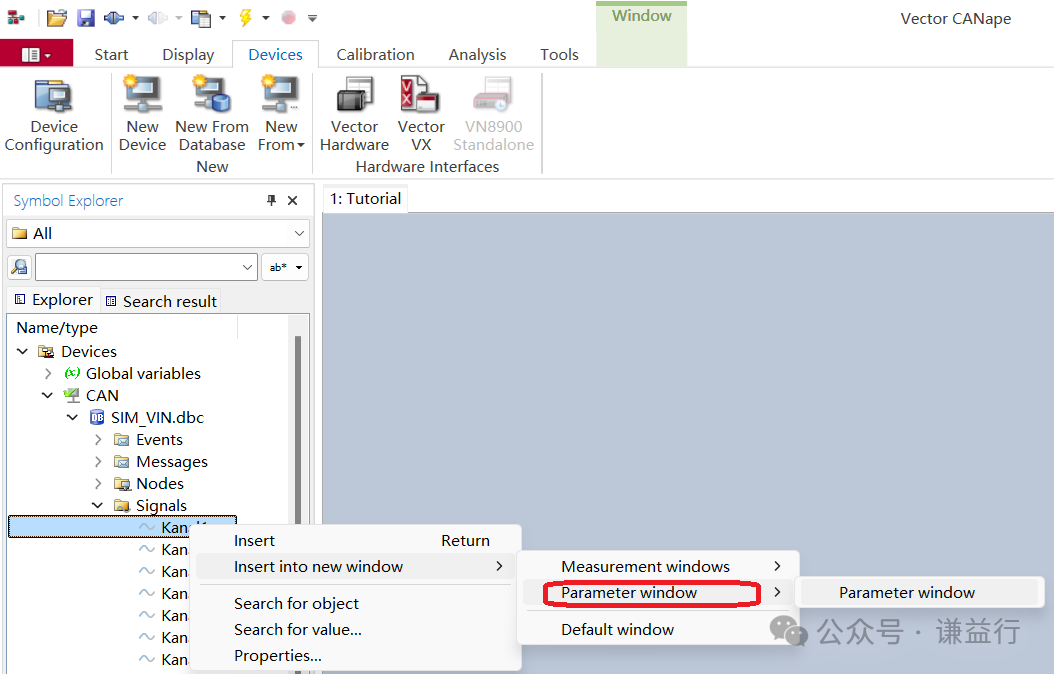
Task: Open Vector VX configuration
Action: pos(421,115)
